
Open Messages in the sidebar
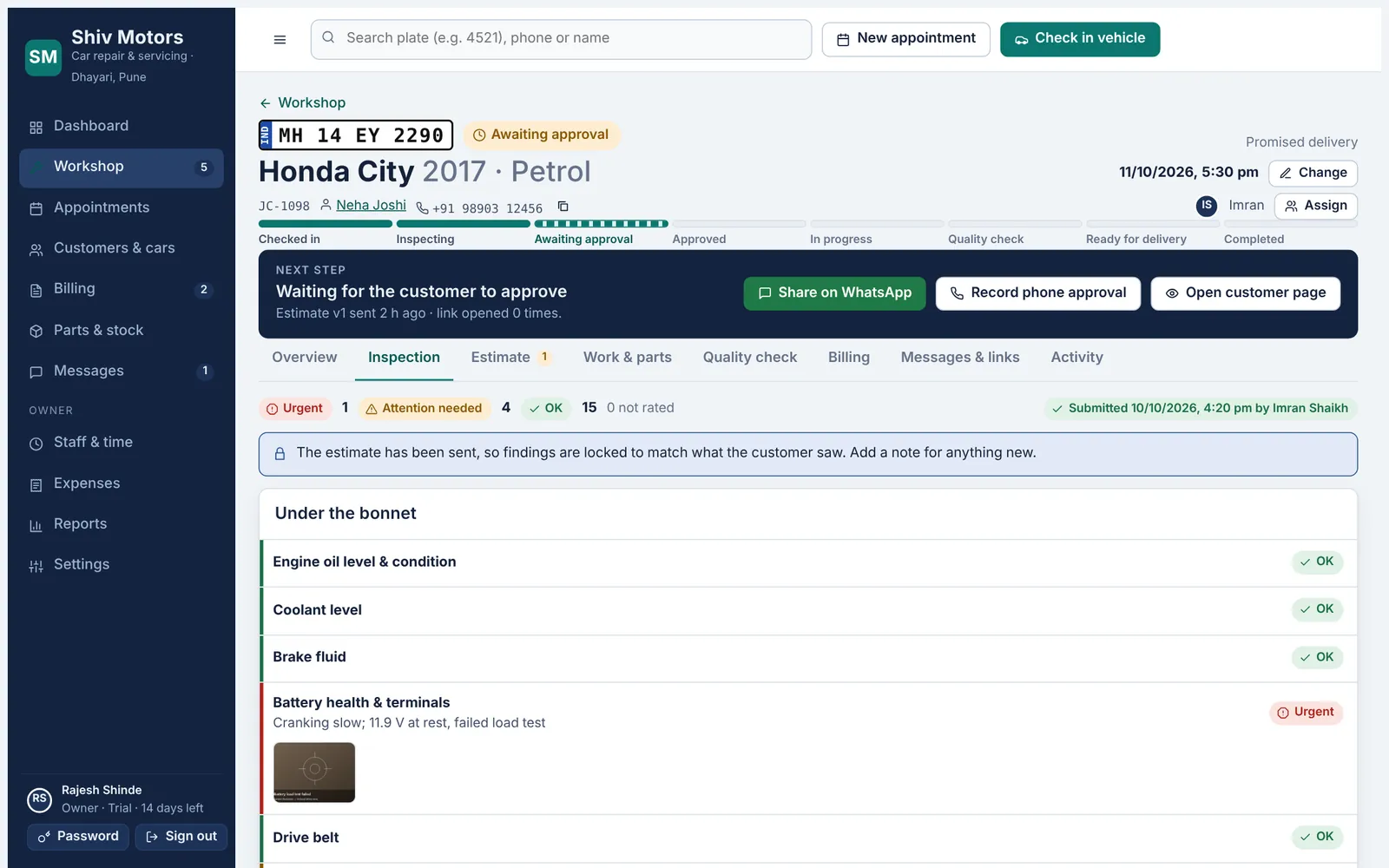pos(122,371)
